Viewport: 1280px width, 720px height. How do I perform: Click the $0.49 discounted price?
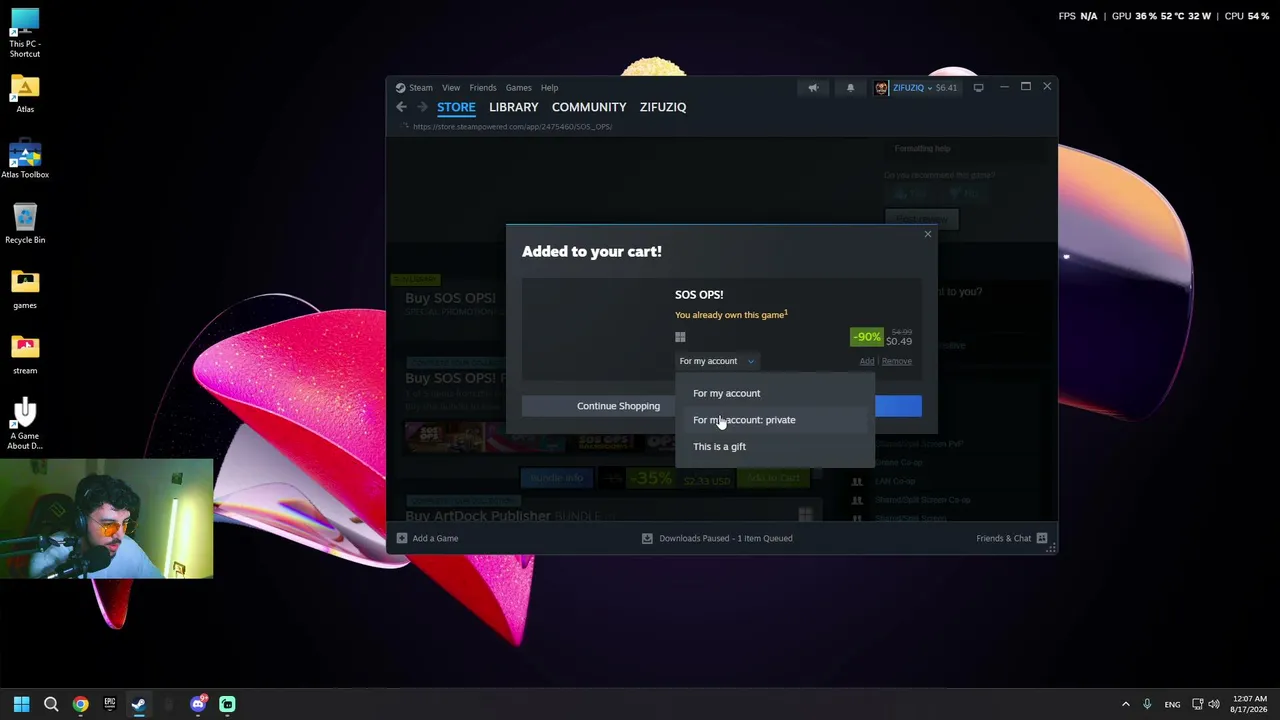pyautogui.click(x=898, y=341)
